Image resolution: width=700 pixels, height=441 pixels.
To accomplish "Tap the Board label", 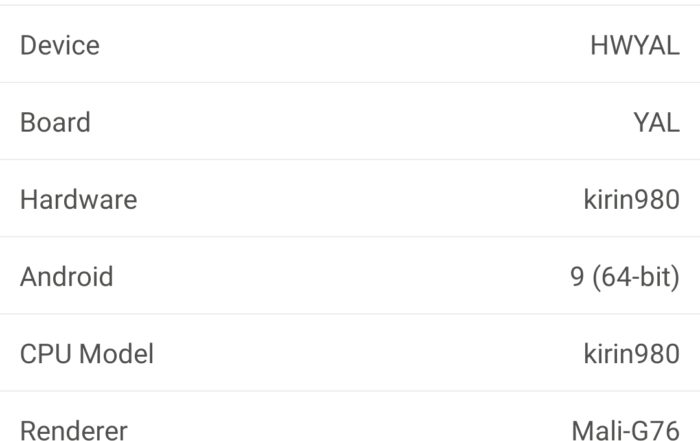I will [x=55, y=122].
